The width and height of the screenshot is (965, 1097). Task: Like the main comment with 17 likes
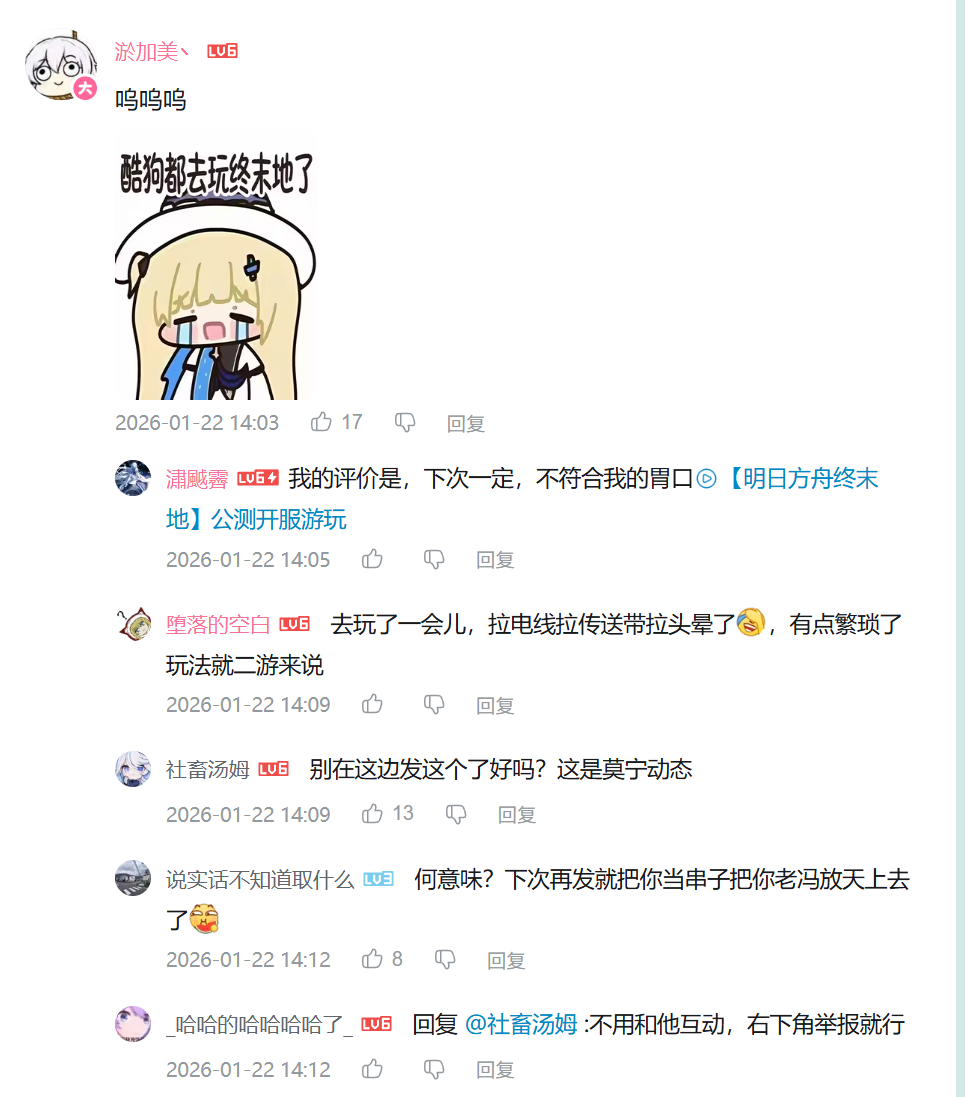[x=321, y=422]
